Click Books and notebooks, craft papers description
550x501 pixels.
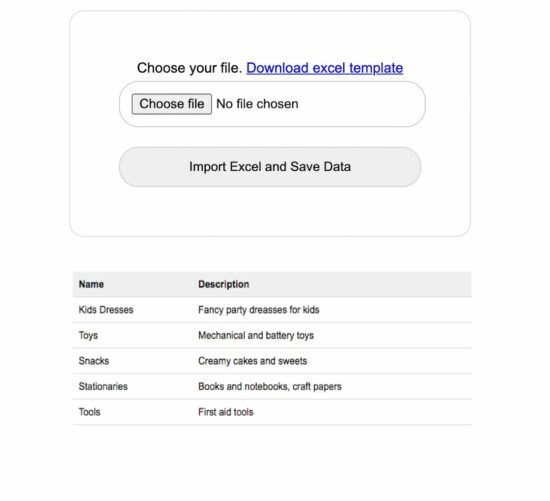tap(270, 386)
